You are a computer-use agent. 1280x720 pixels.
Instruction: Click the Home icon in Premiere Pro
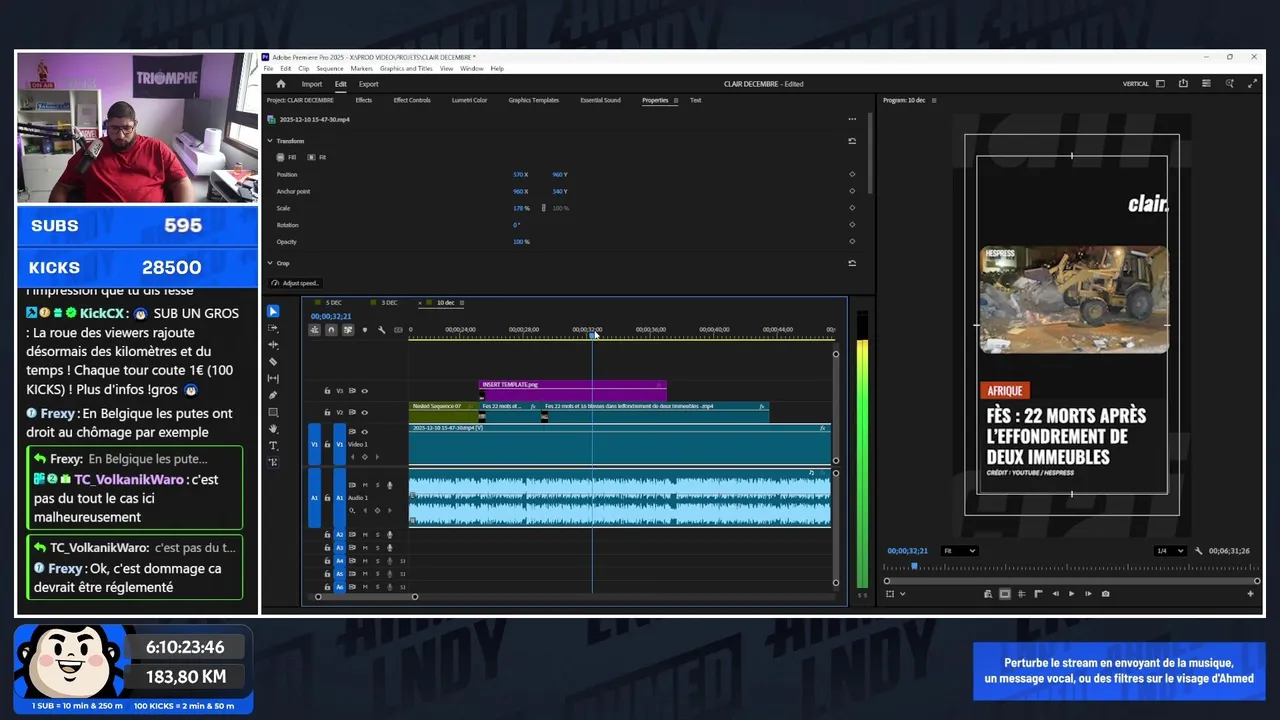point(281,84)
